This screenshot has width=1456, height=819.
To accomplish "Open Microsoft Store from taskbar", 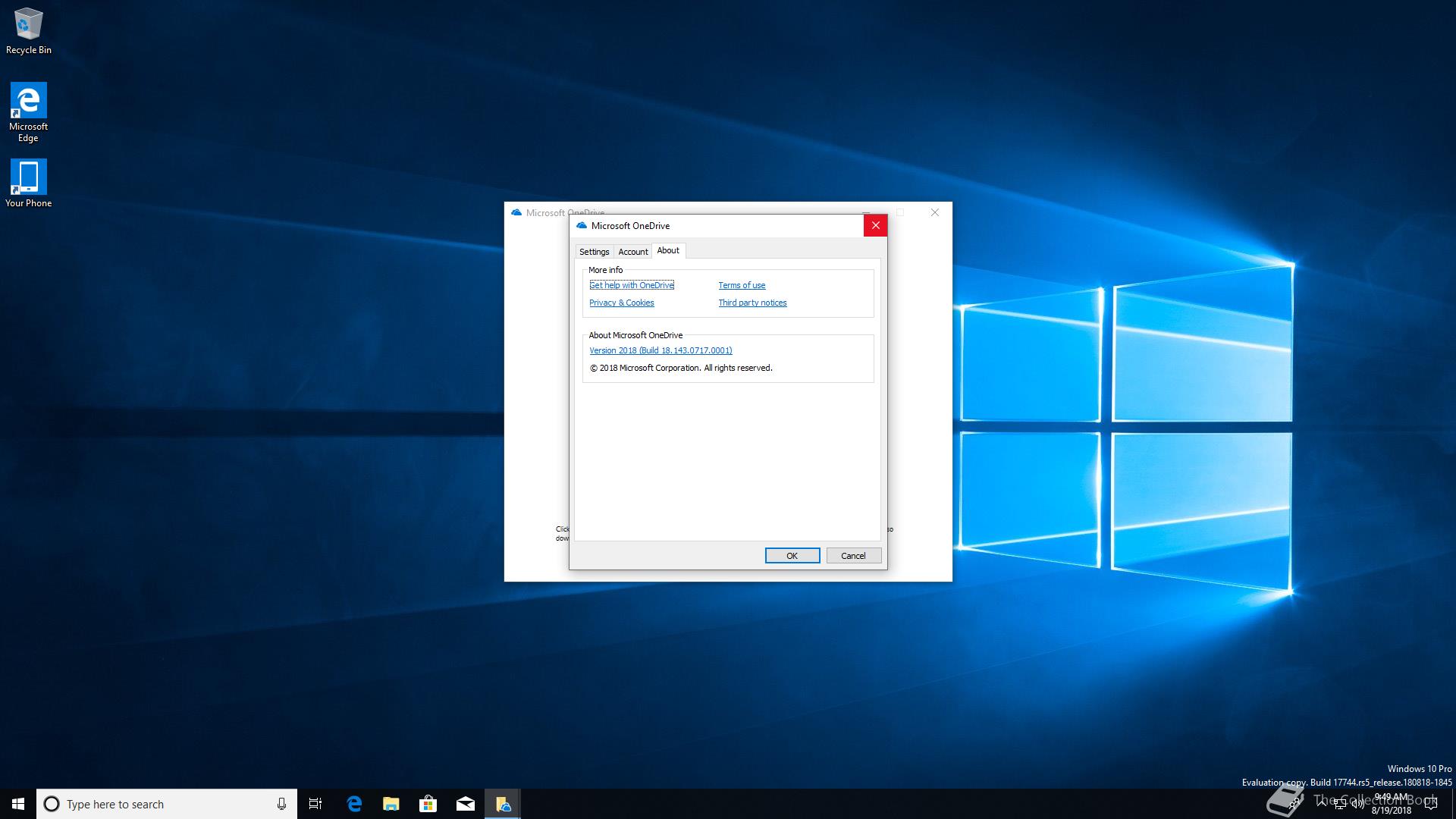I will [428, 804].
